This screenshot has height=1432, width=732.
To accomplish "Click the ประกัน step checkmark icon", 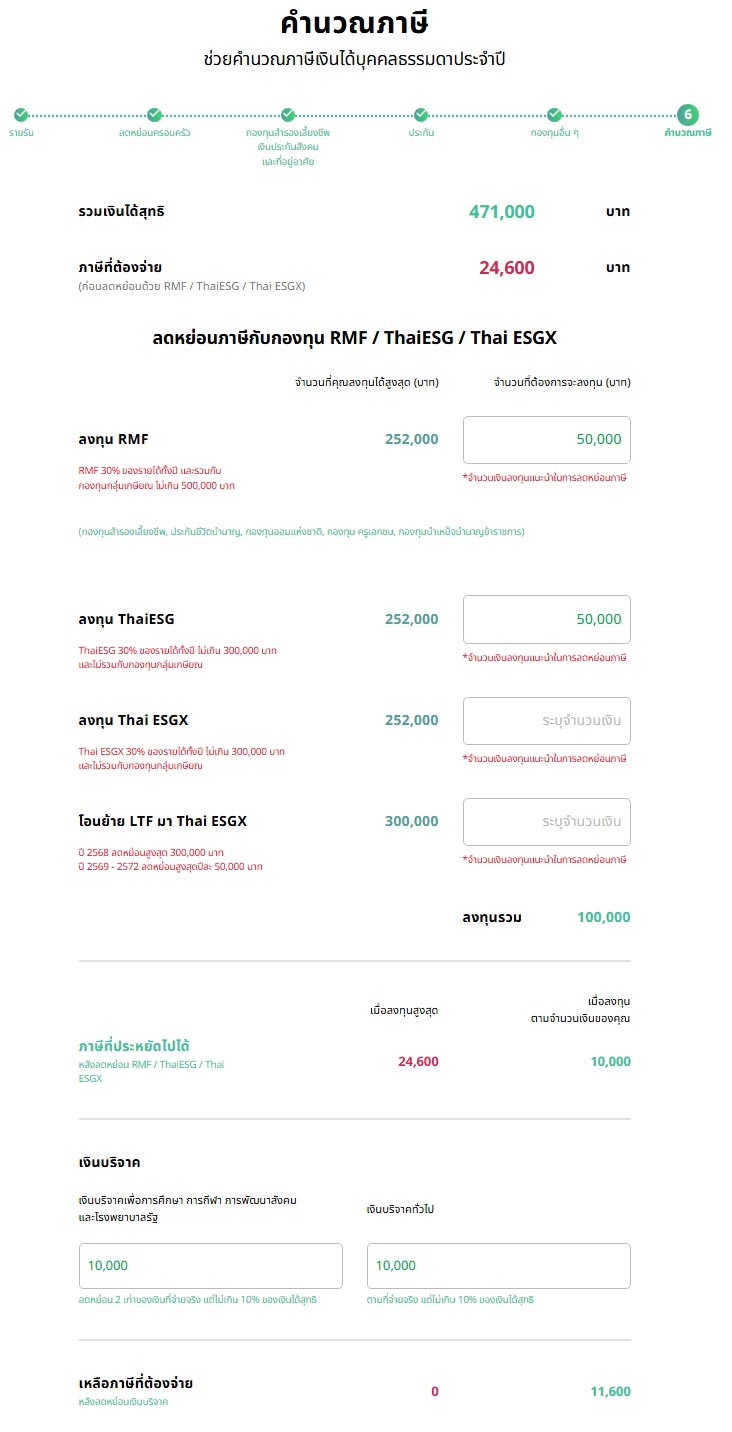I will 421,115.
